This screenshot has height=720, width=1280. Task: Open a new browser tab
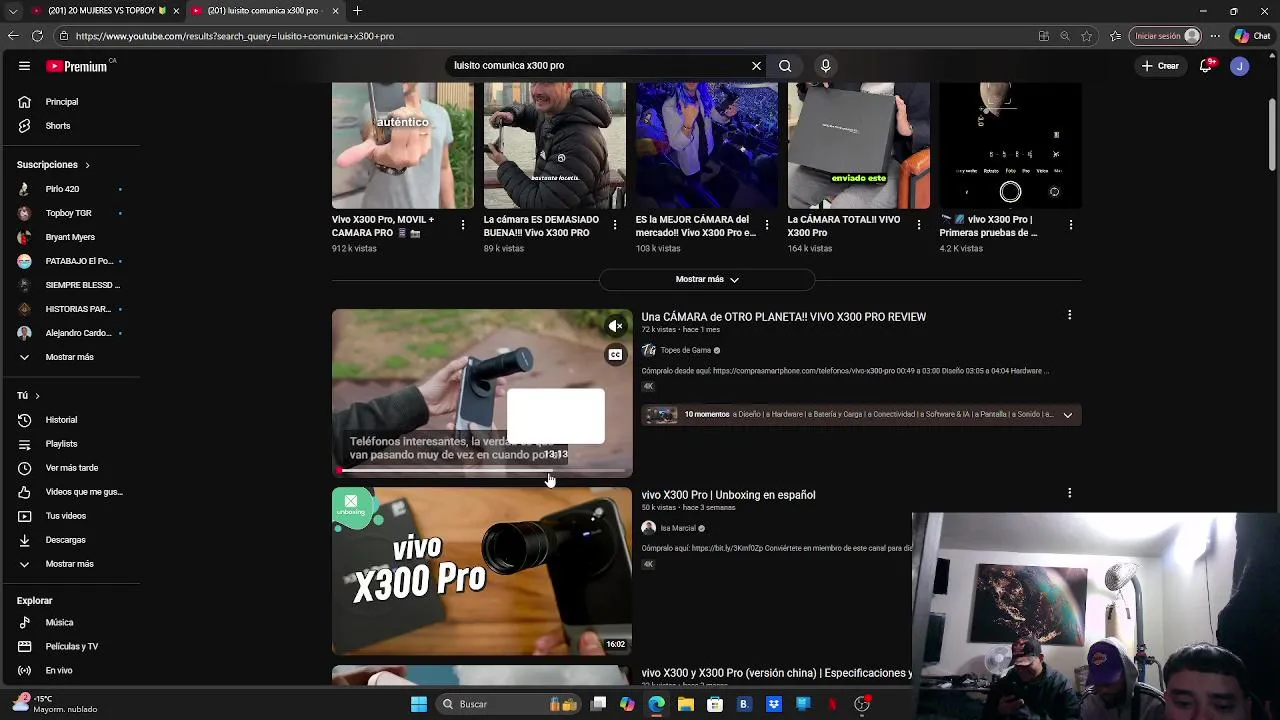pos(357,11)
